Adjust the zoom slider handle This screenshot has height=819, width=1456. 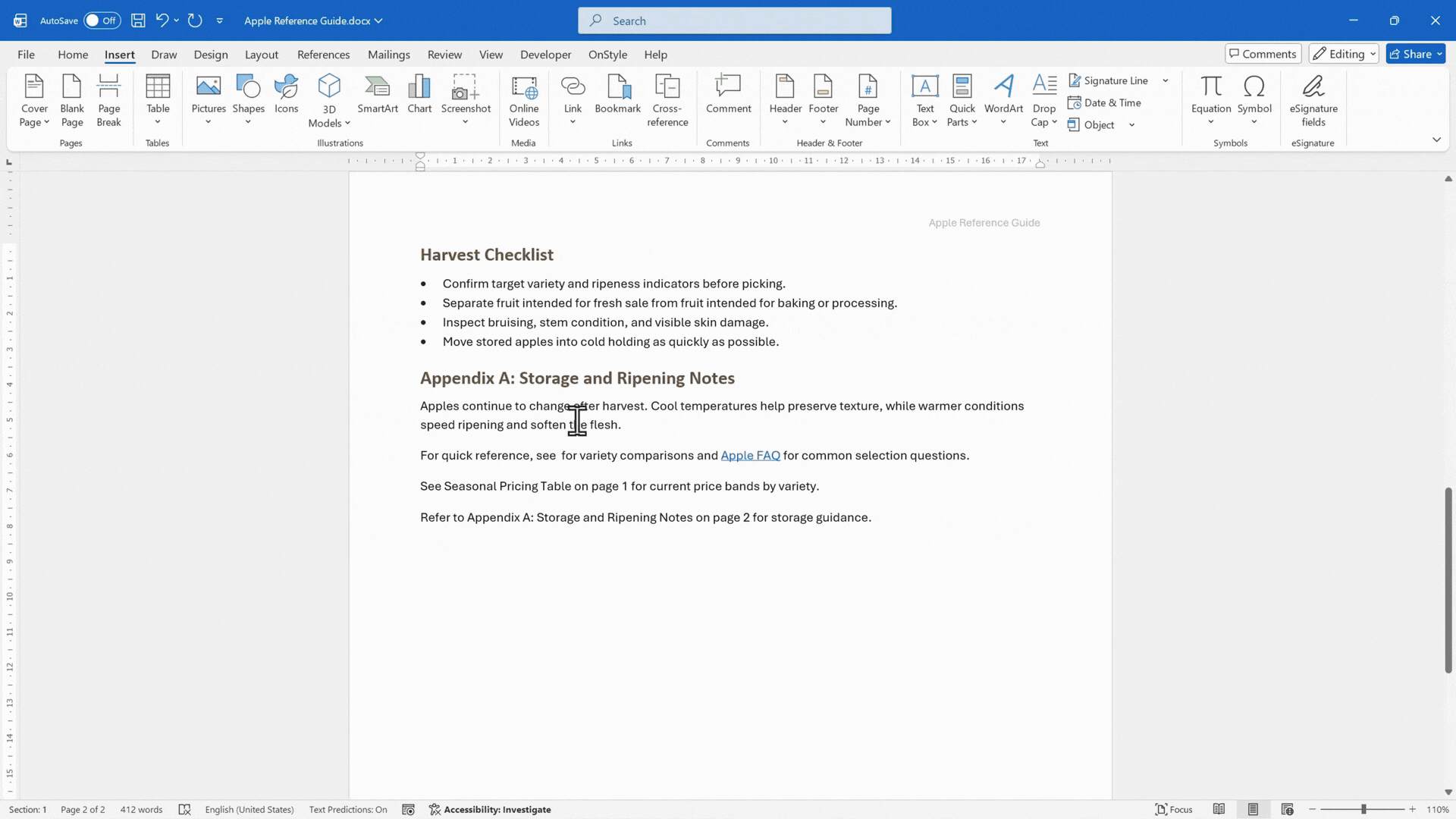1363,809
